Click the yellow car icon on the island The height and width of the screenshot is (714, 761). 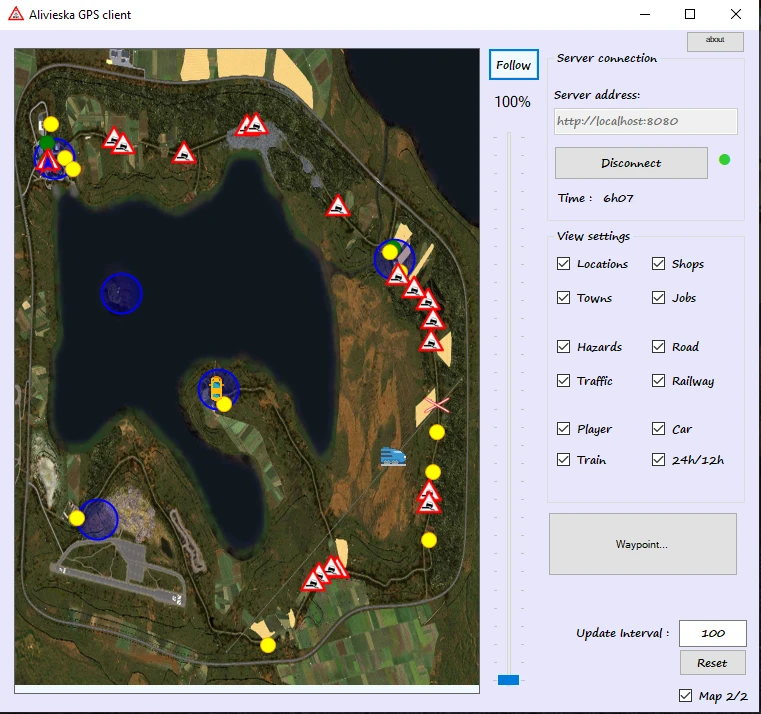click(215, 388)
